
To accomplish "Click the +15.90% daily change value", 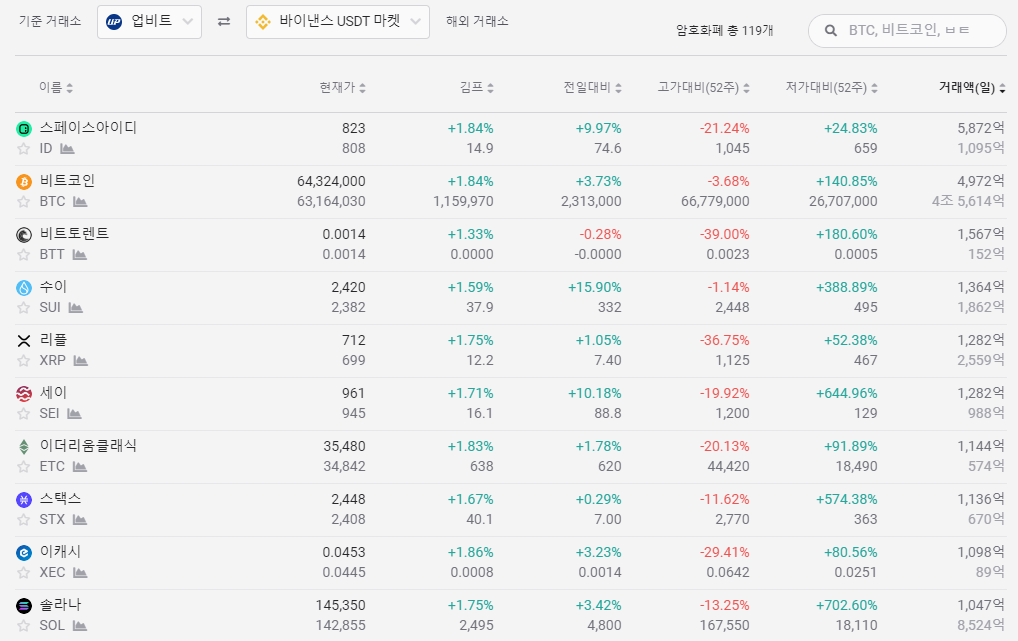I will 595,287.
